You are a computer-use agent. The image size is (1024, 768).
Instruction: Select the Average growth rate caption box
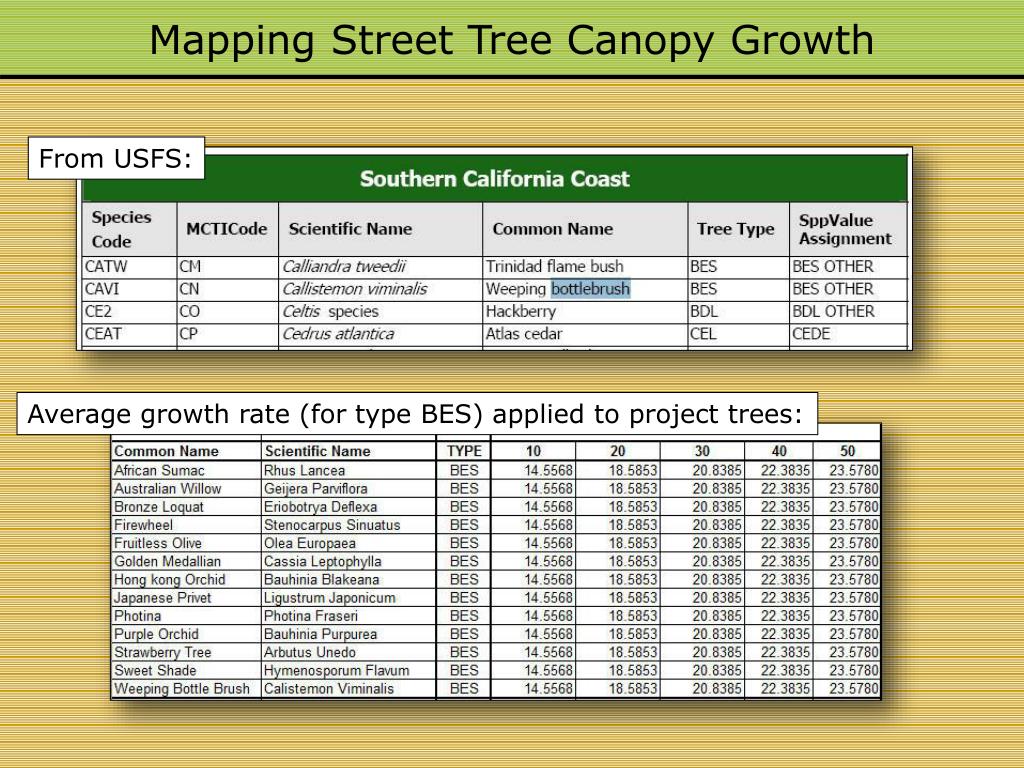pyautogui.click(x=417, y=413)
